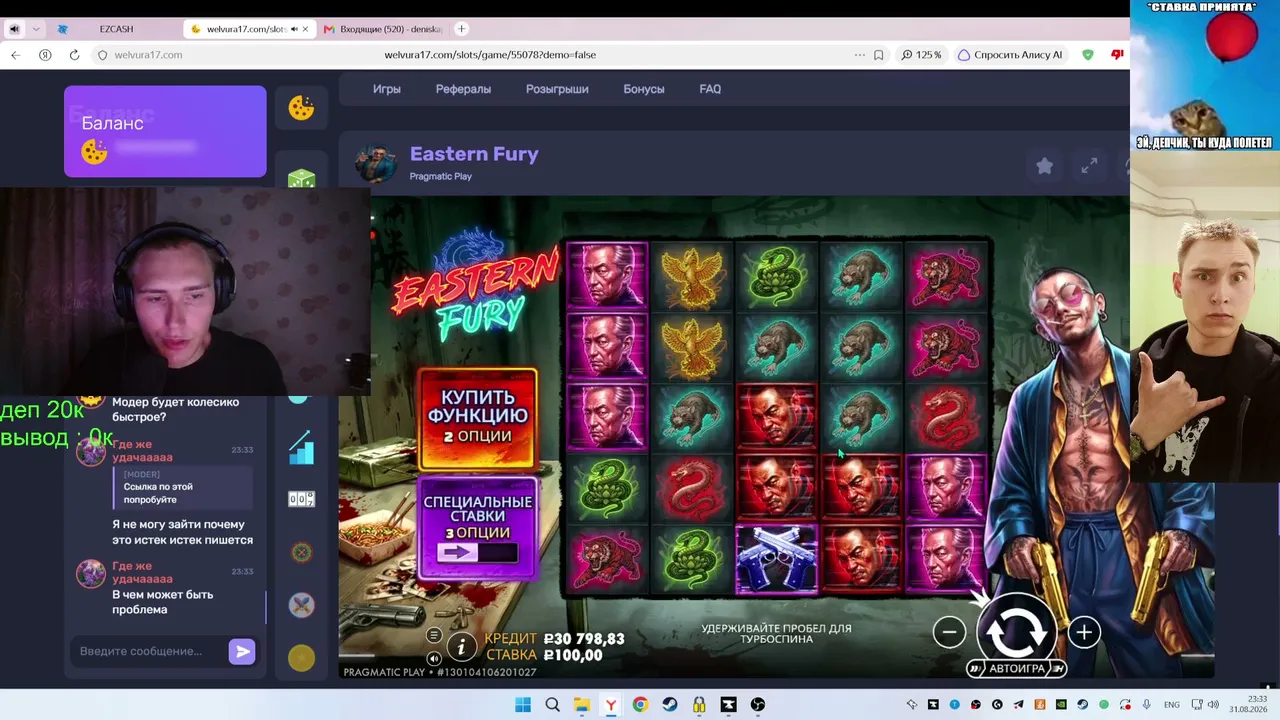Click the address bar URL
Image resolution: width=1280 pixels, height=720 pixels.
pyautogui.click(x=490, y=55)
